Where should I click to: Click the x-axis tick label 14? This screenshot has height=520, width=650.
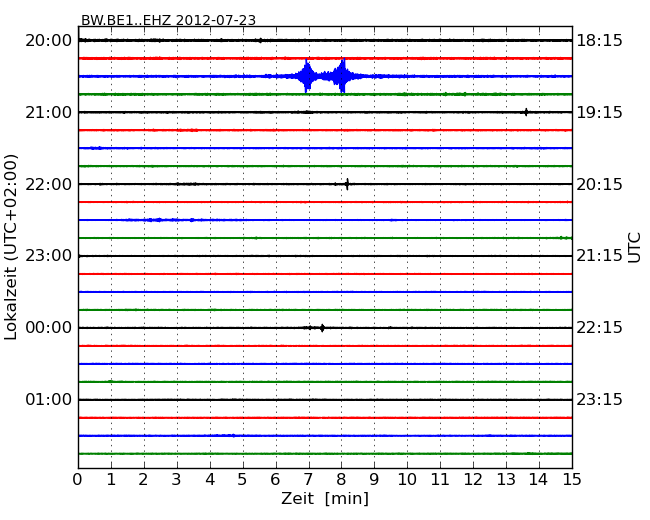point(538,479)
